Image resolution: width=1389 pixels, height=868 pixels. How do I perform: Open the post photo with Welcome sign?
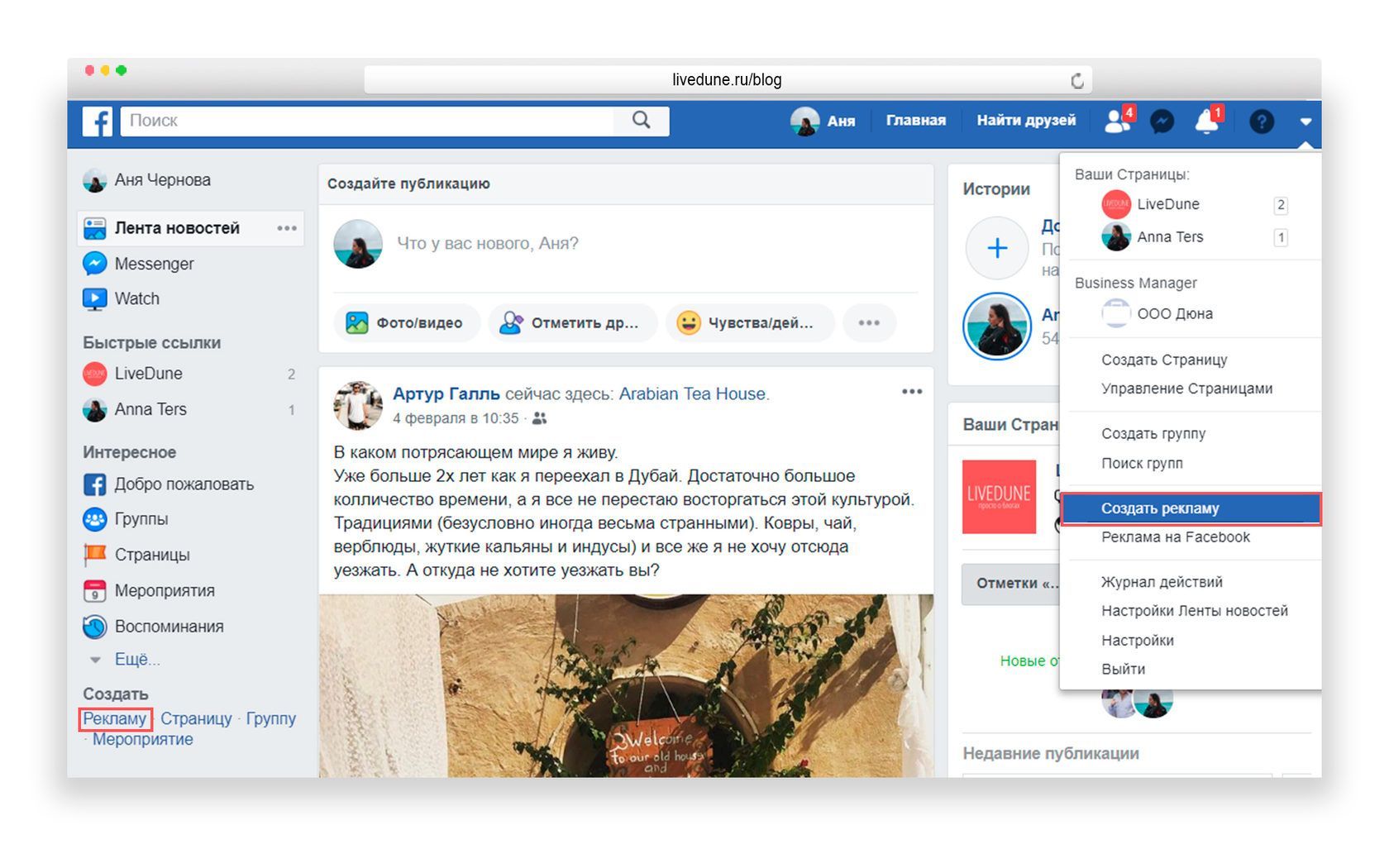[626, 685]
